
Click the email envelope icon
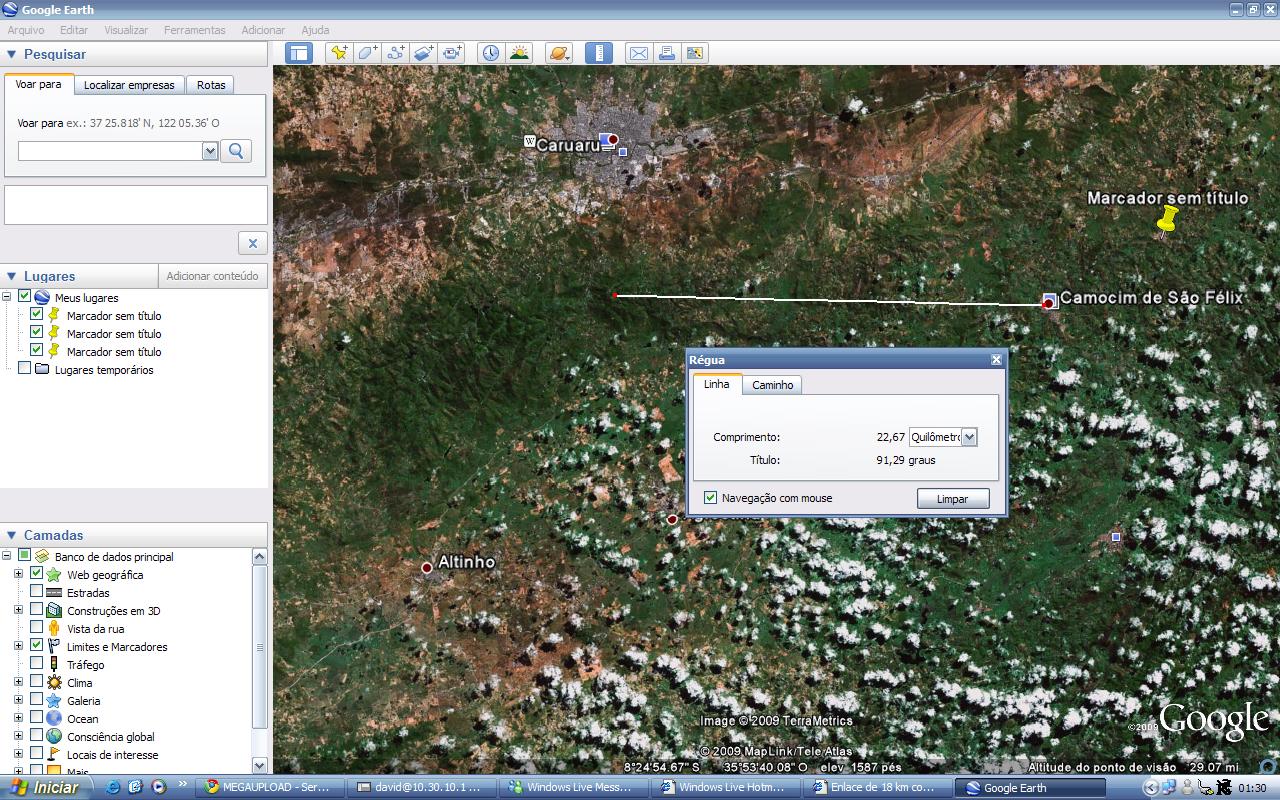click(x=638, y=53)
